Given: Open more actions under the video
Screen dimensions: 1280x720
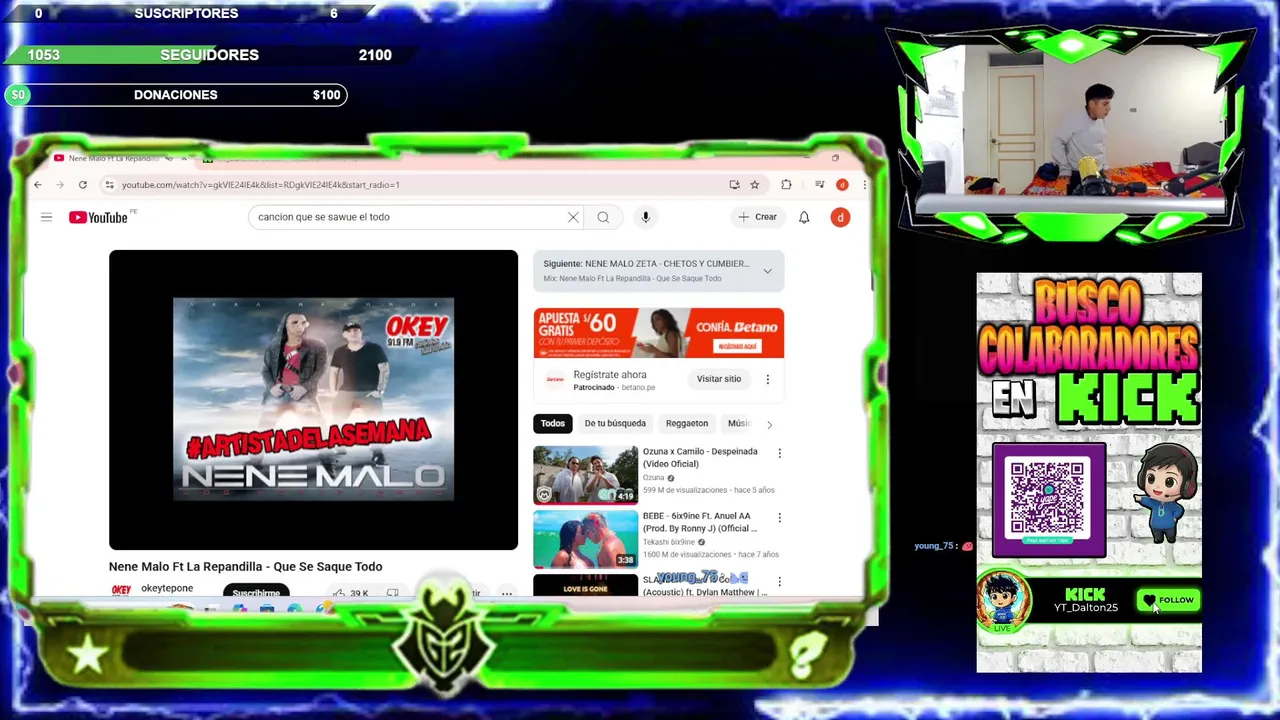Looking at the screenshot, I should [x=507, y=593].
